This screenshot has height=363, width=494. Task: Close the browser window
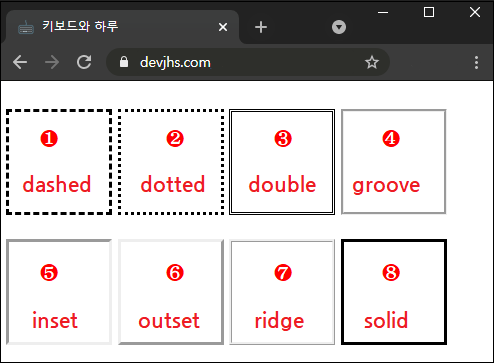tap(475, 12)
